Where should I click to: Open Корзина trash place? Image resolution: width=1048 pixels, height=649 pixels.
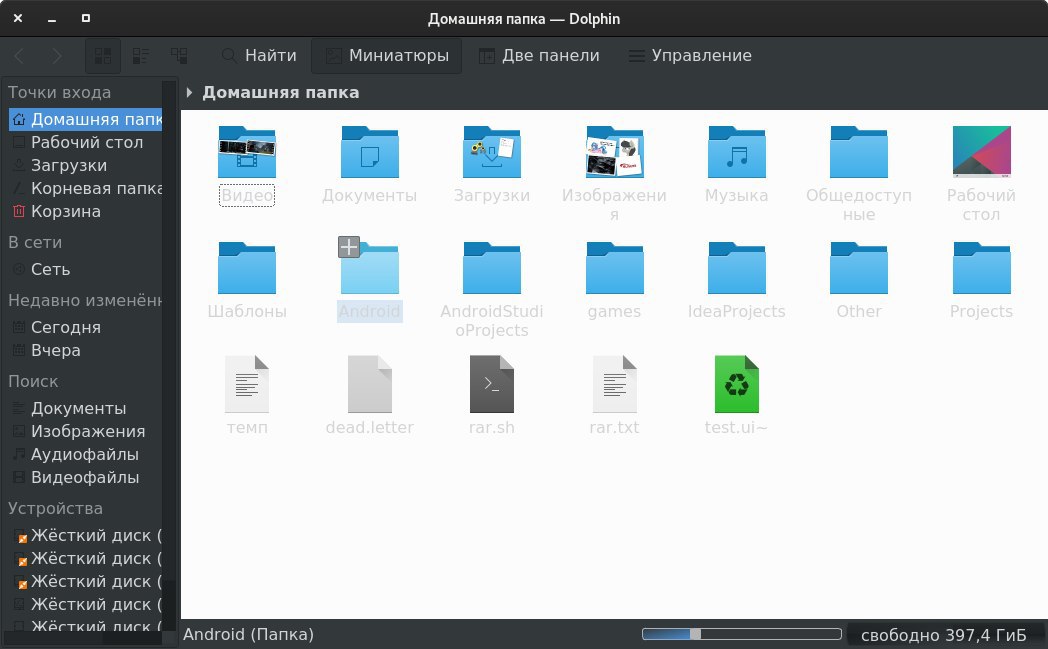click(x=86, y=211)
